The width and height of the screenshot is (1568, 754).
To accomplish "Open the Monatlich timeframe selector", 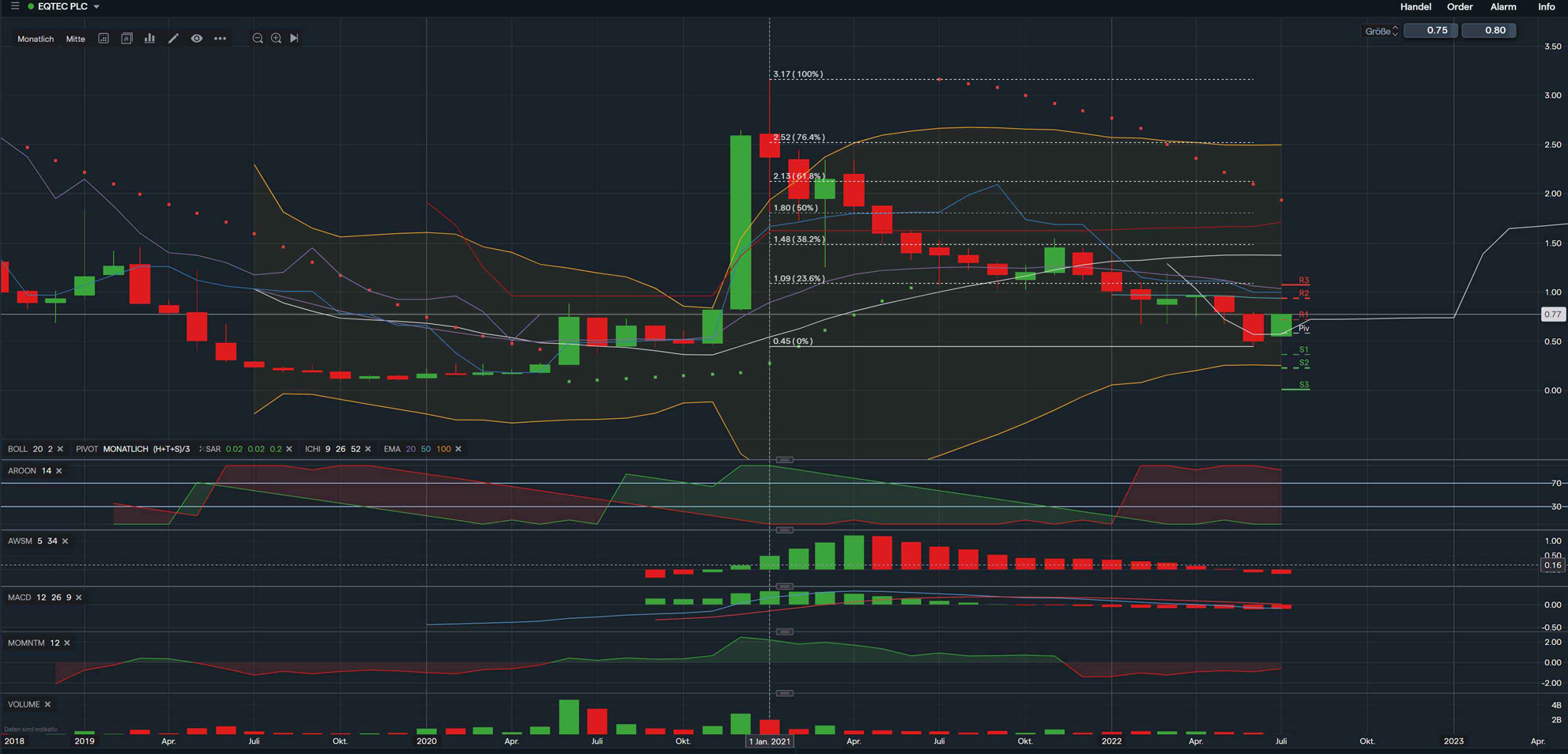I will click(35, 38).
